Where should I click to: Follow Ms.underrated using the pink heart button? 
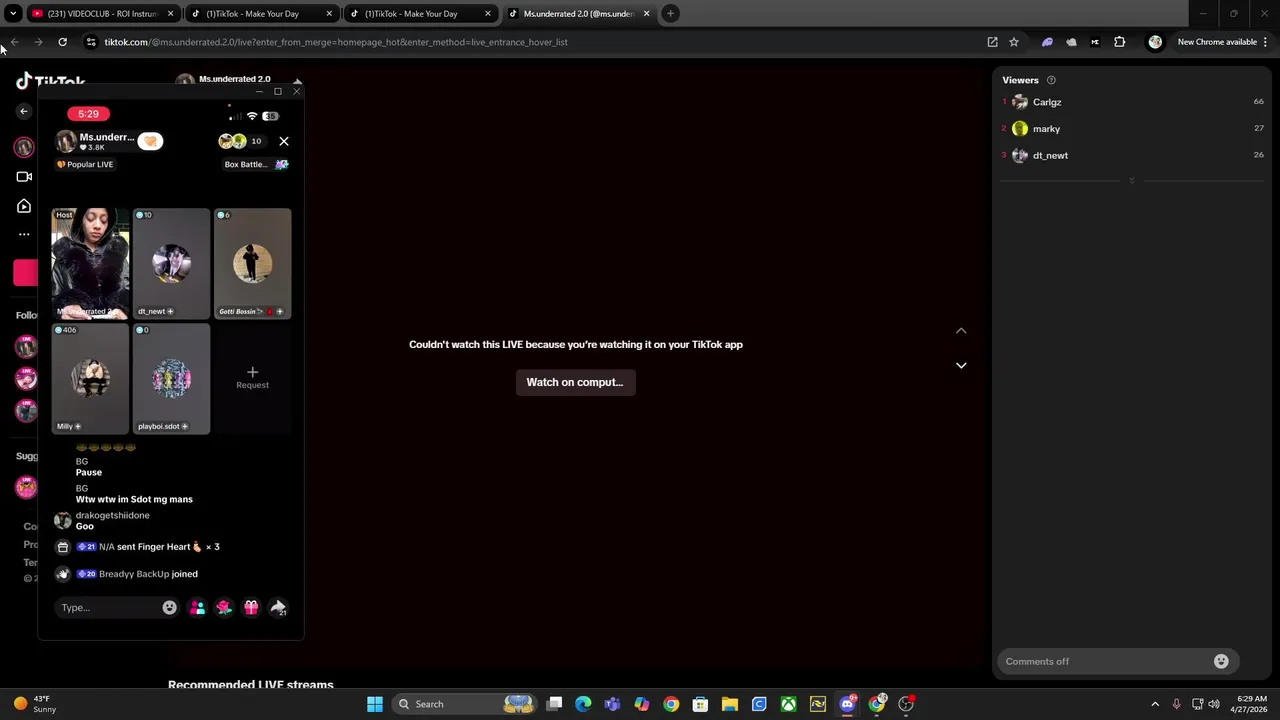click(150, 141)
